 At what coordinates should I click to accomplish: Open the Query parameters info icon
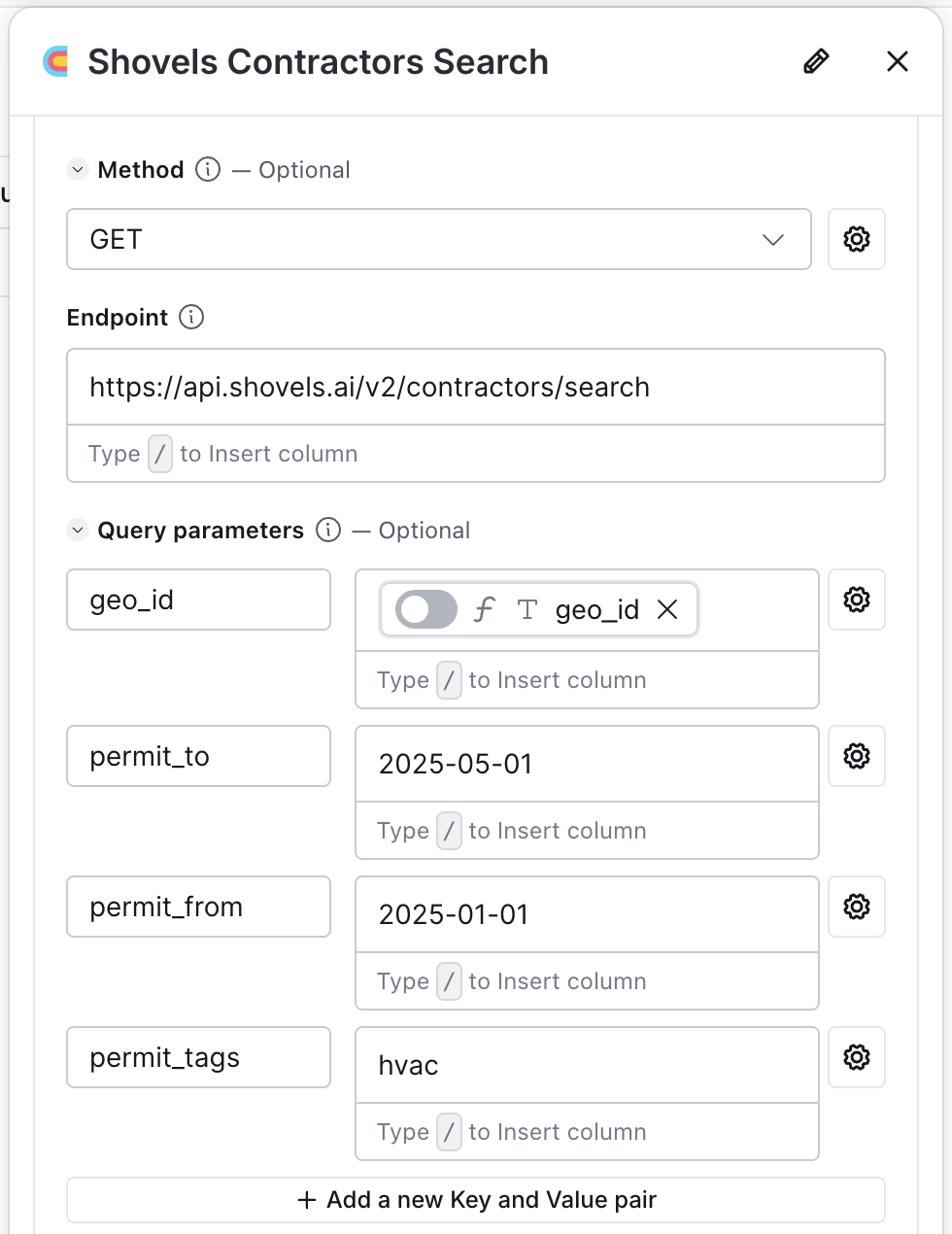(x=328, y=531)
